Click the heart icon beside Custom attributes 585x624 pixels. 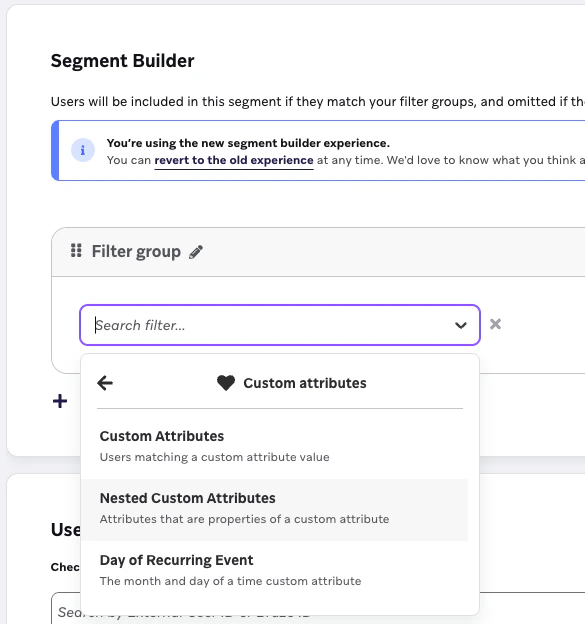226,383
